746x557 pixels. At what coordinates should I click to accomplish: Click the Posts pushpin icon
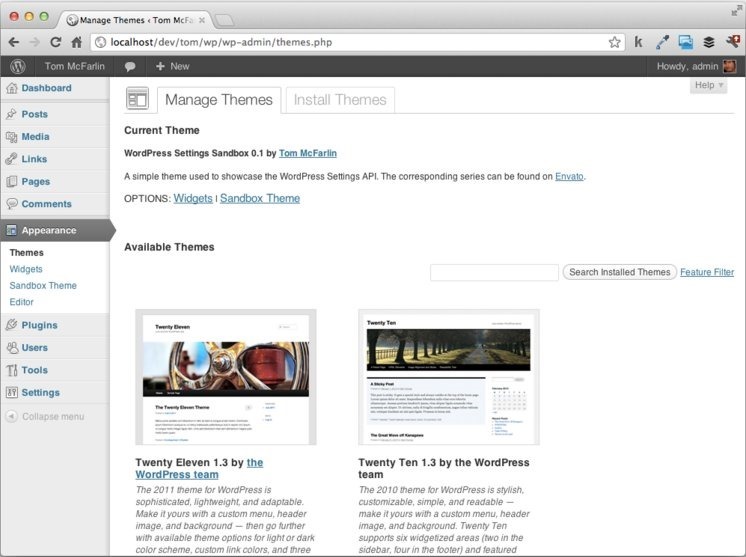11,114
